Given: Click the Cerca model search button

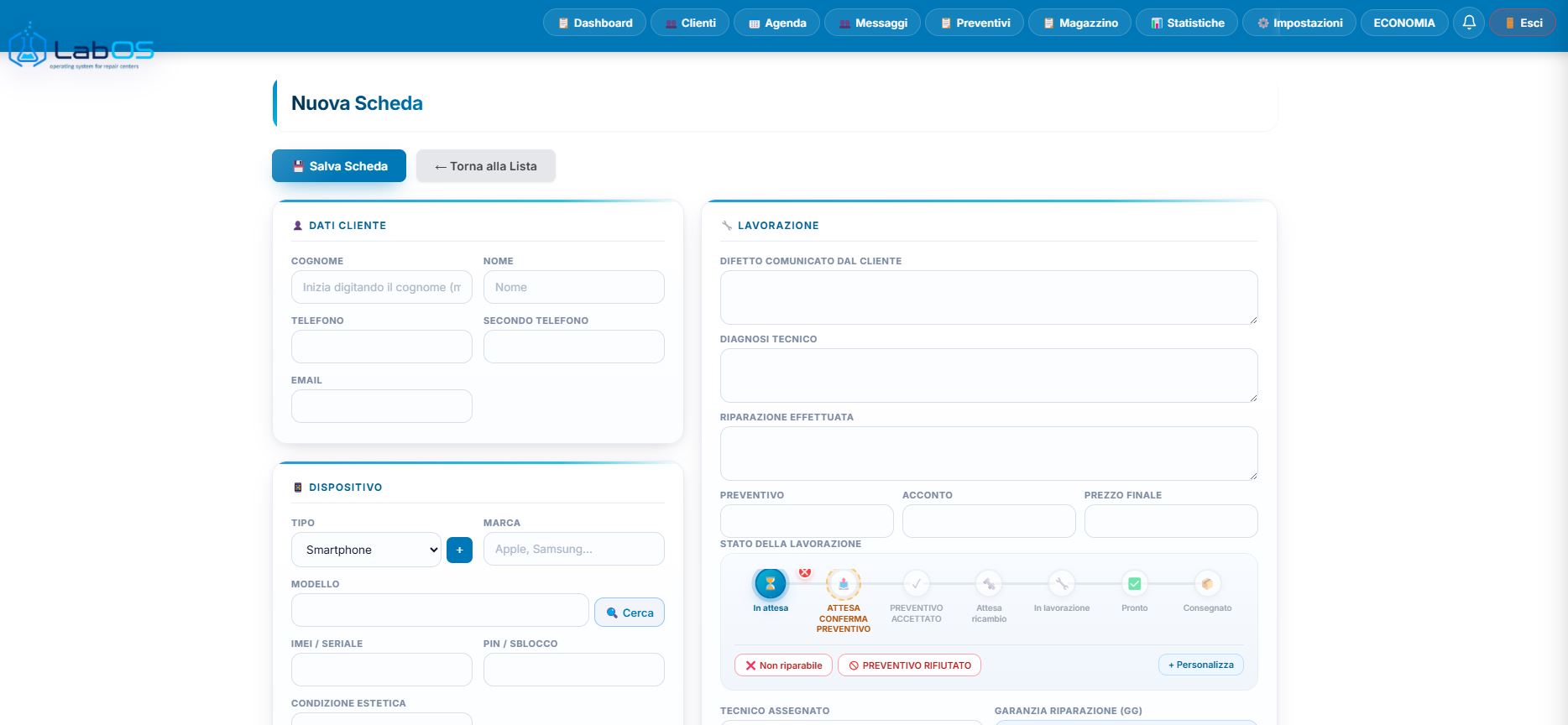Looking at the screenshot, I should 630,613.
